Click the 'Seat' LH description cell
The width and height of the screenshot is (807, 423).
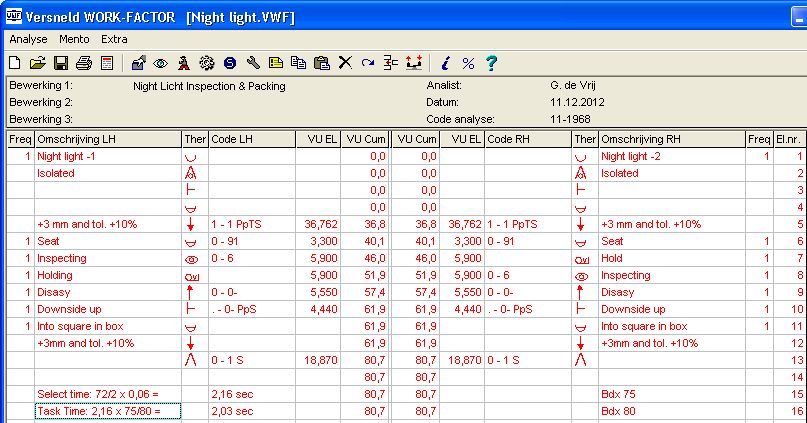tap(108, 241)
